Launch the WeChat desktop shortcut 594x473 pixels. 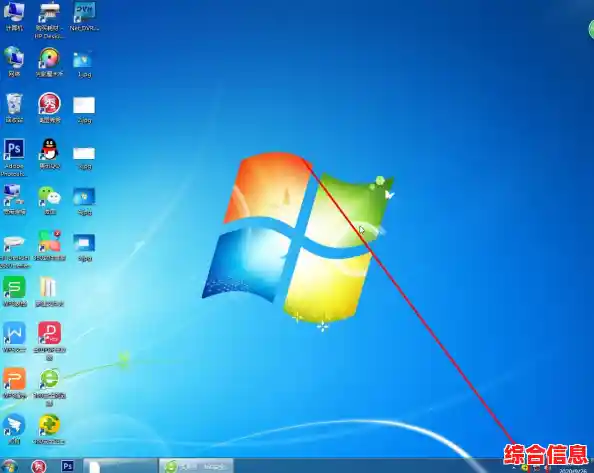click(49, 200)
